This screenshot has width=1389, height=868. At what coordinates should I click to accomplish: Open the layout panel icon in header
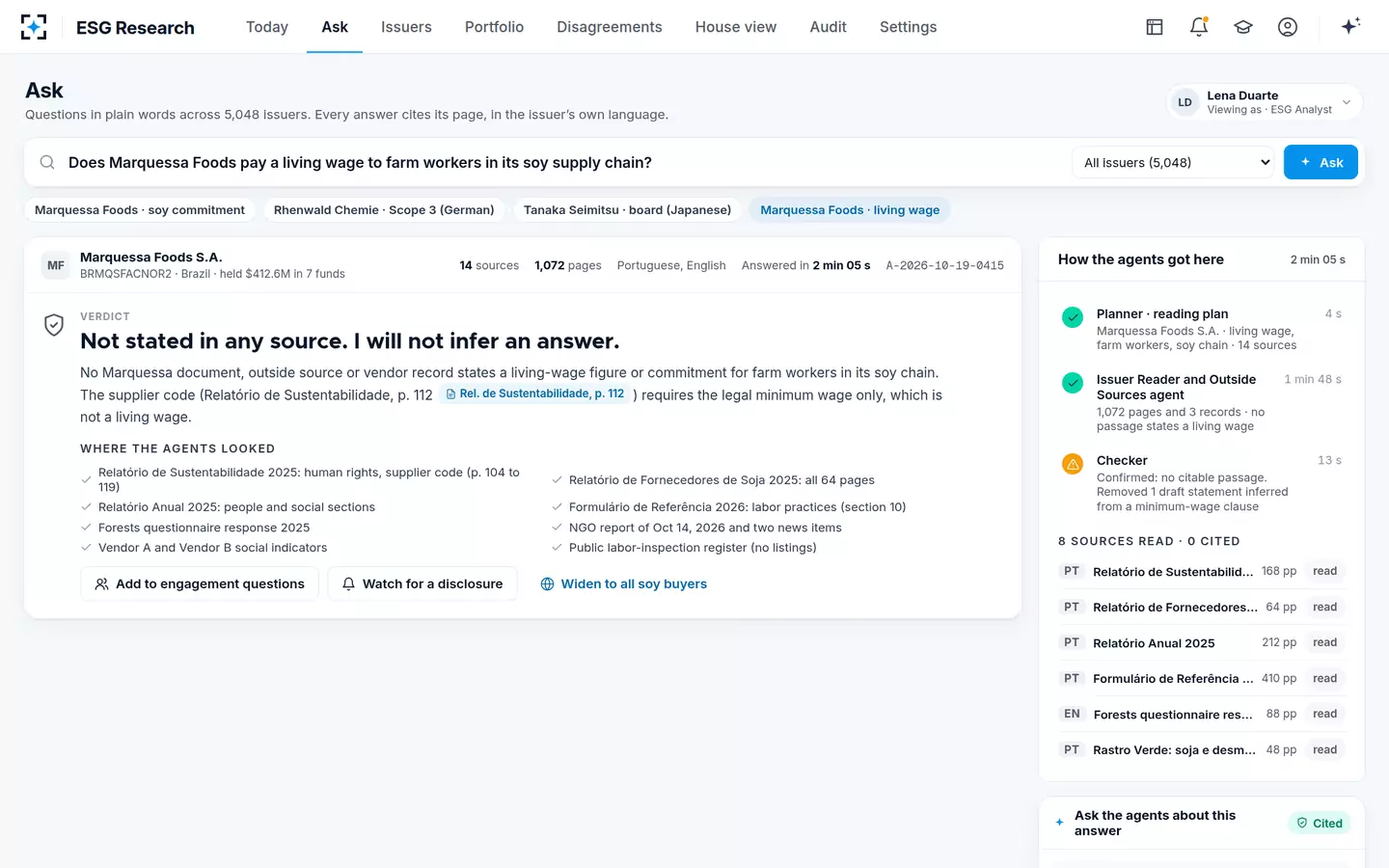click(x=1155, y=27)
